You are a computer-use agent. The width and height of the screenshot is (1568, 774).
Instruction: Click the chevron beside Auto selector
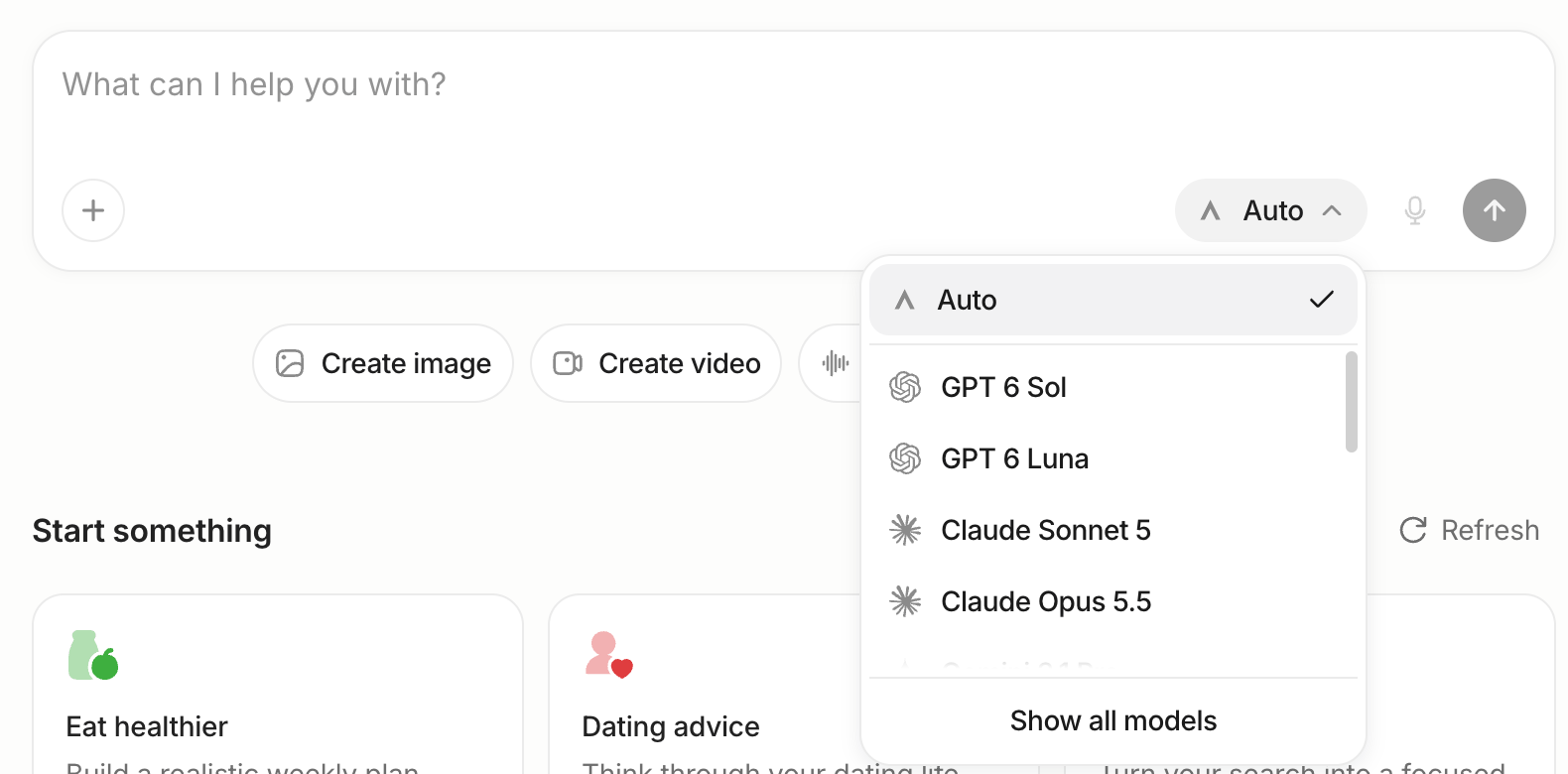pyautogui.click(x=1332, y=210)
